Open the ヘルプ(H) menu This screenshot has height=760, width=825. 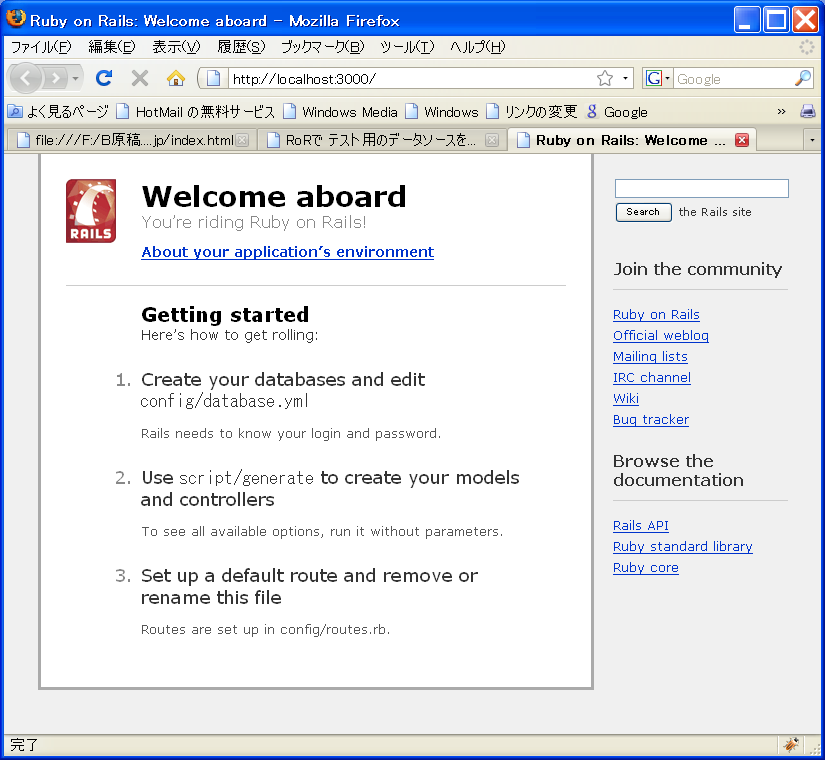[477, 47]
